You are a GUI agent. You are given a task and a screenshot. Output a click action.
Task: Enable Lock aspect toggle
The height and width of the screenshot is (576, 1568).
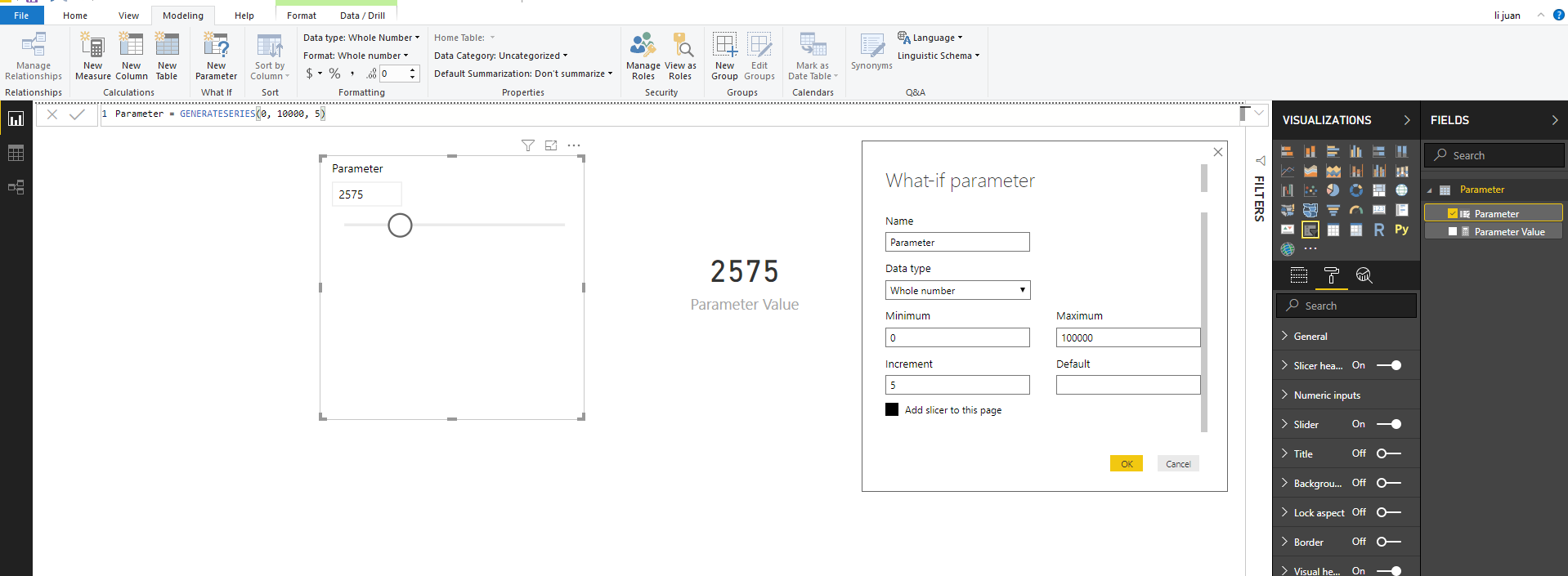point(1389,512)
